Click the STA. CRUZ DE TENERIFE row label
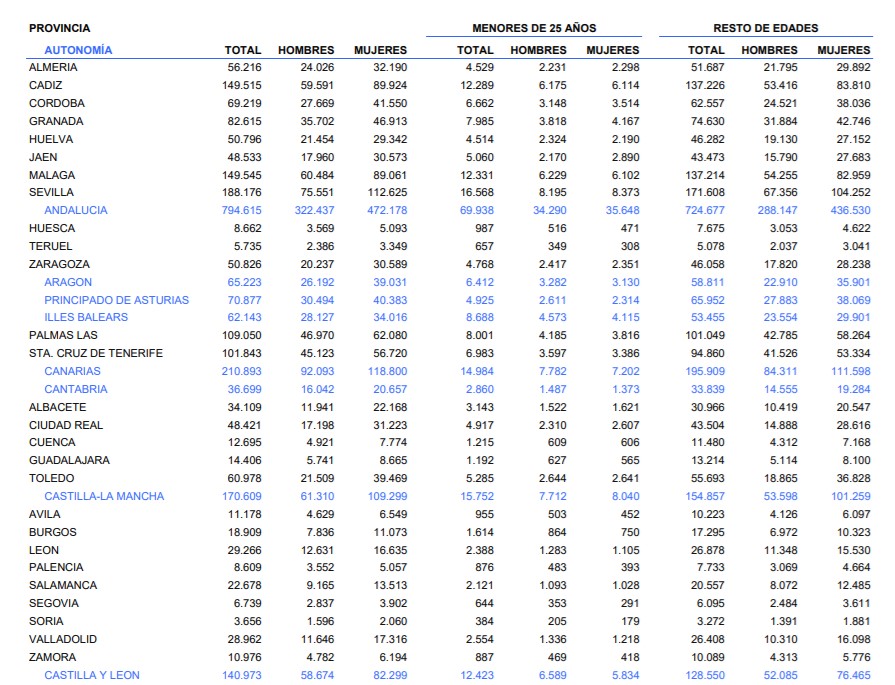 click(96, 353)
